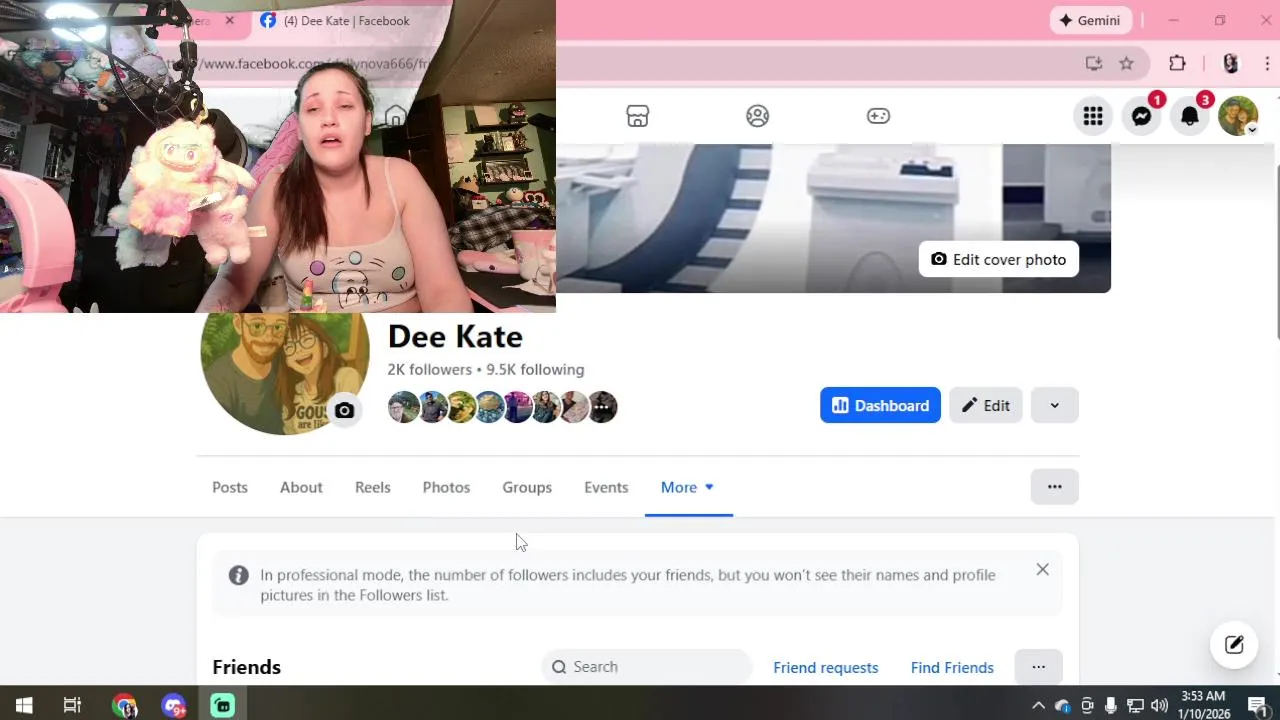1280x720 pixels.
Task: Open the Posts tab
Action: coord(229,487)
